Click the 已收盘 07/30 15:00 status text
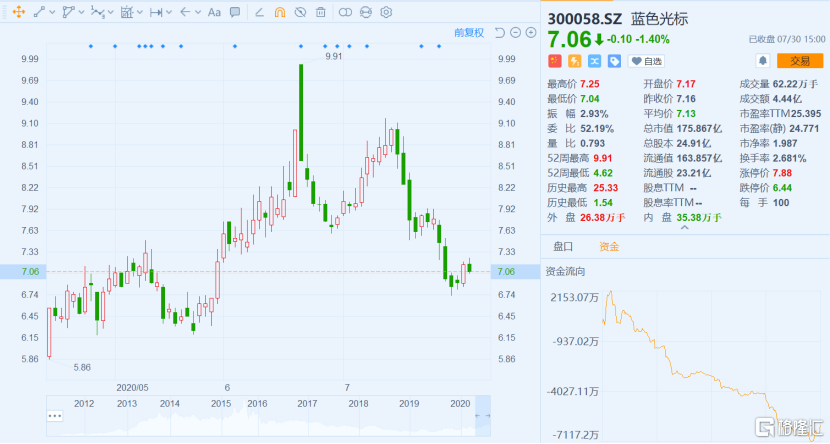 787,39
